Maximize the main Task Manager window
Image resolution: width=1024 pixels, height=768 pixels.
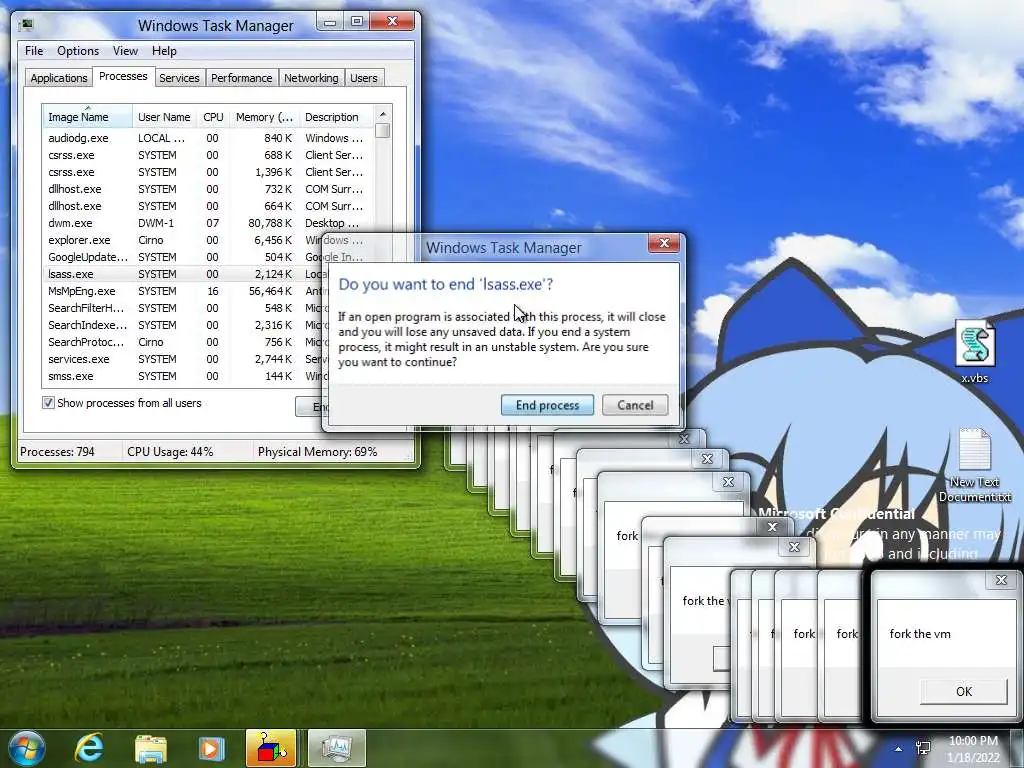click(357, 22)
